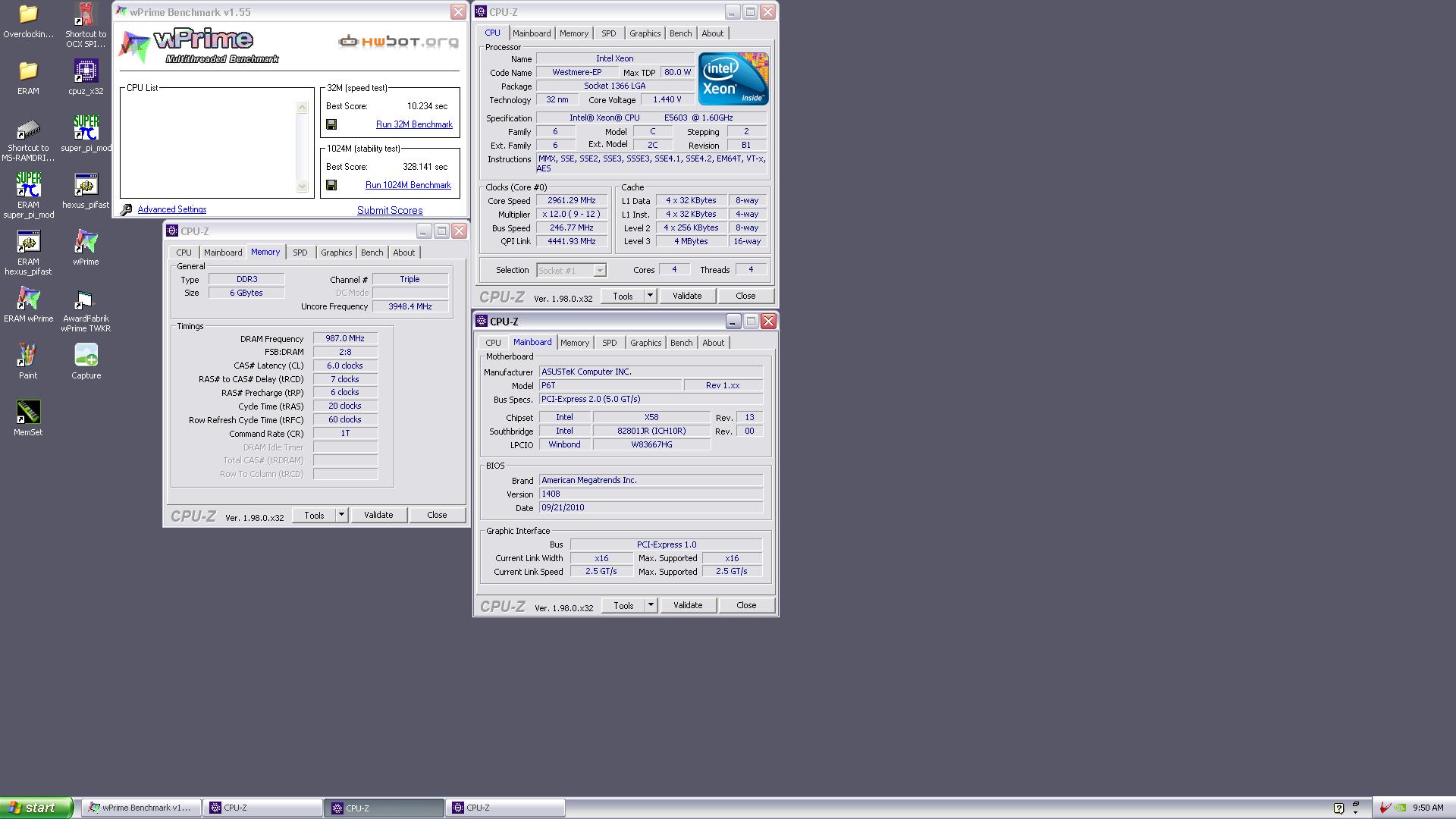
Task: Click the Model P6T field
Action: click(610, 385)
